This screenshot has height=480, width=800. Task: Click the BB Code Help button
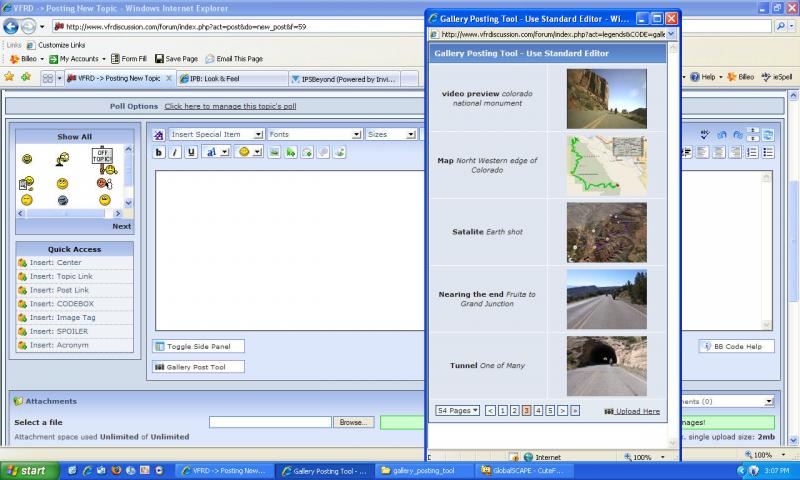pos(736,346)
